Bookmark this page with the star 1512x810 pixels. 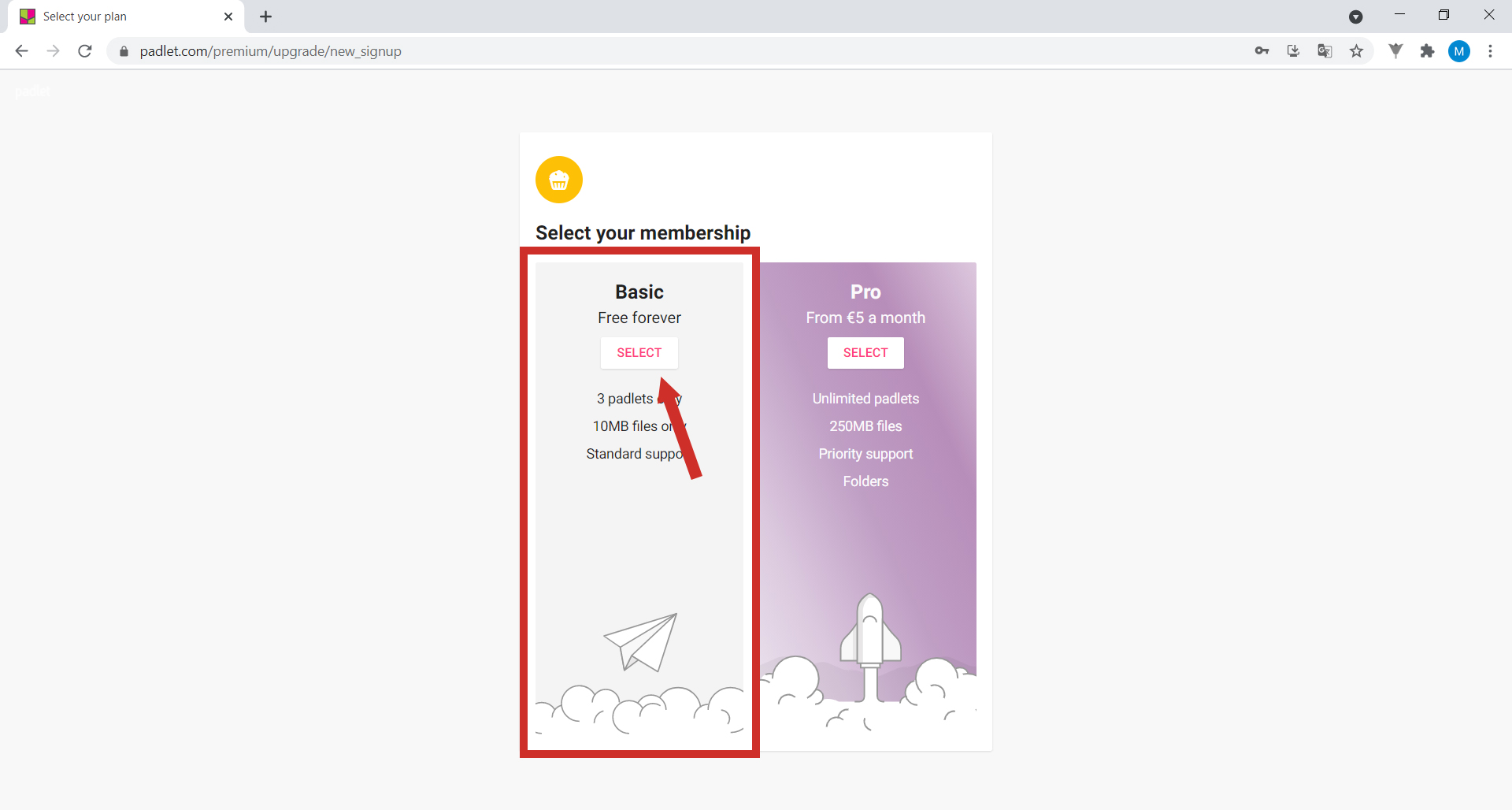[x=1356, y=51]
